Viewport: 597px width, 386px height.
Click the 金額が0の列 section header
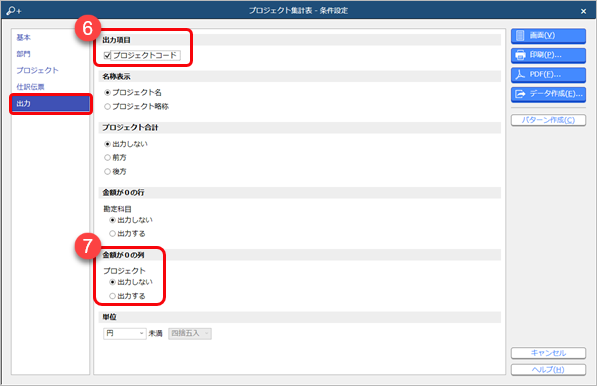tap(123, 255)
